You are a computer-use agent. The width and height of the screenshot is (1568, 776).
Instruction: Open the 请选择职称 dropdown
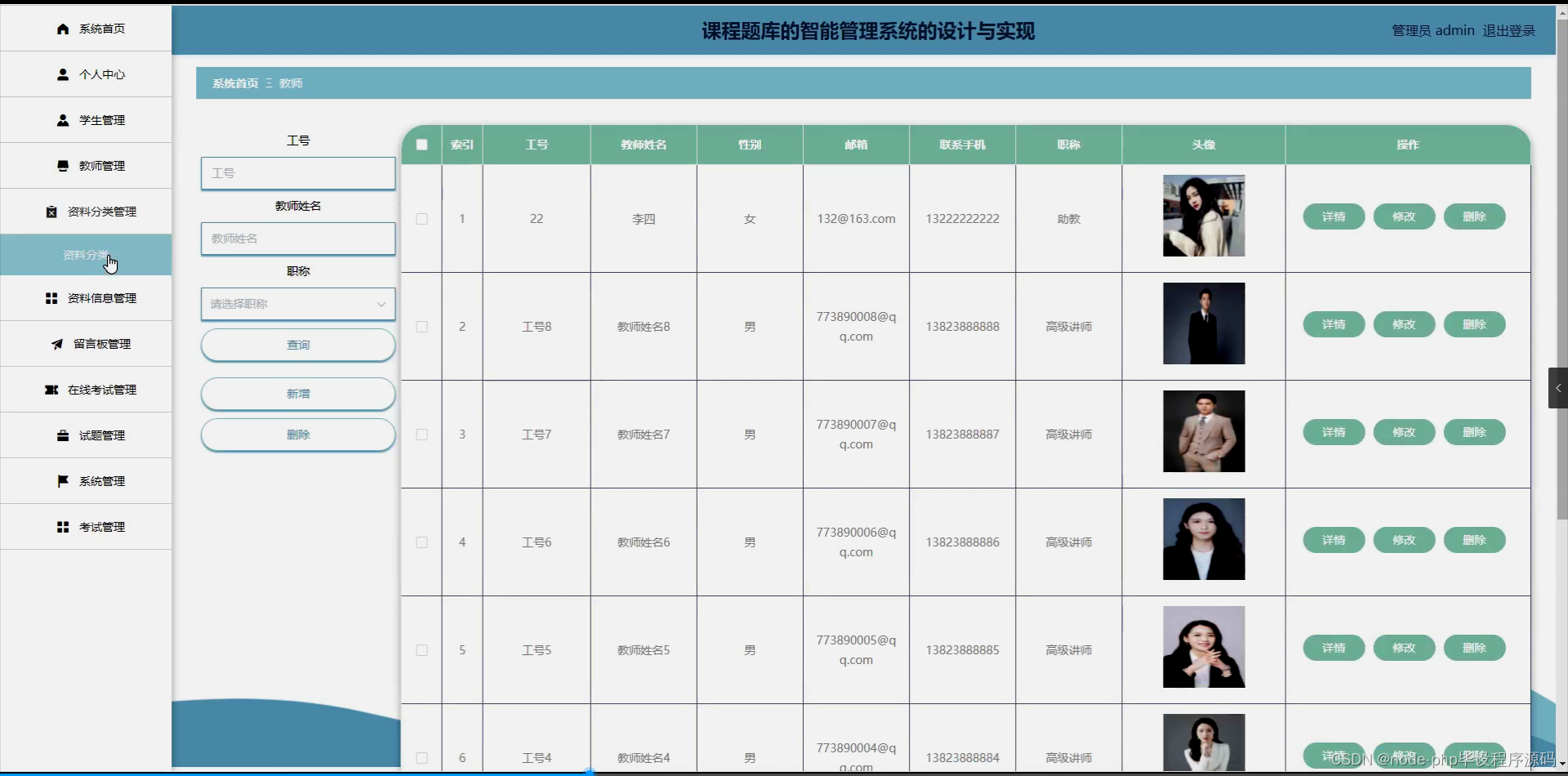[x=297, y=304]
